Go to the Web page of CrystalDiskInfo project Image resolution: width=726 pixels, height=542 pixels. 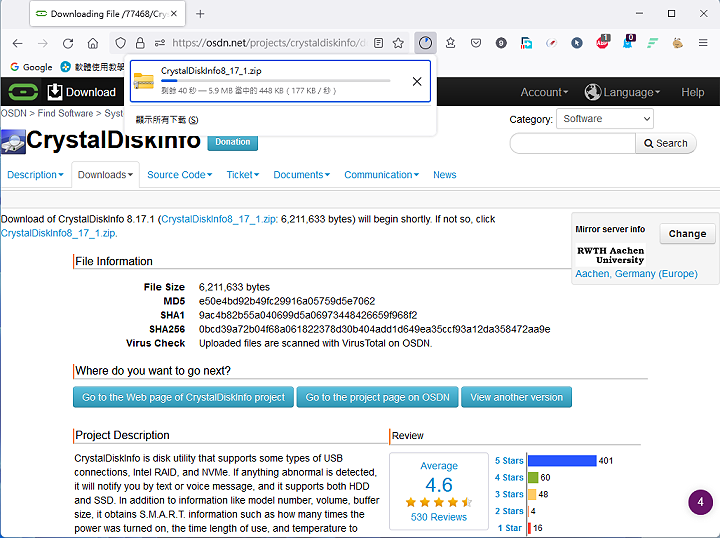pos(183,398)
